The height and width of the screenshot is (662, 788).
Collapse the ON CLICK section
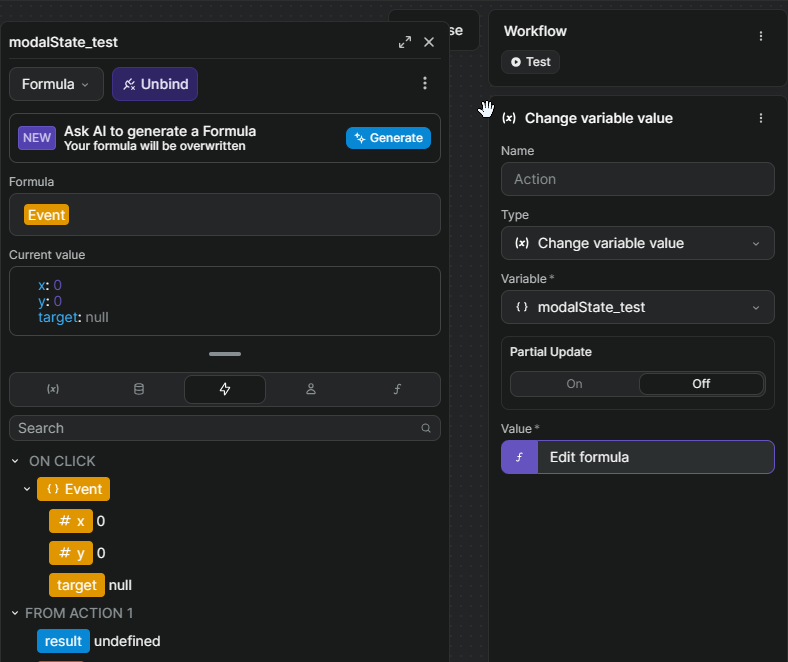tap(15, 461)
